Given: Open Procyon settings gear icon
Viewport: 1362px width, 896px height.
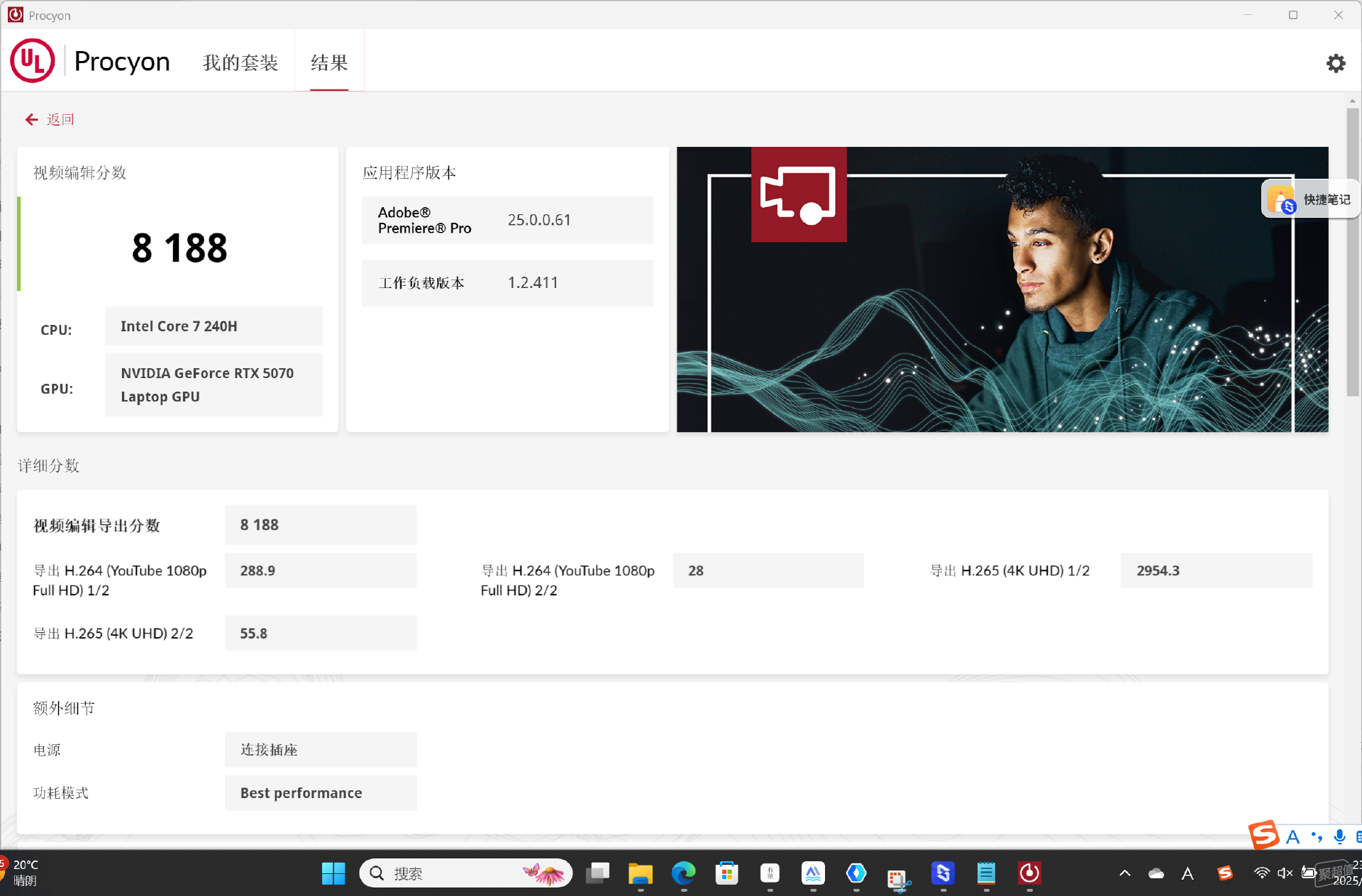Looking at the screenshot, I should [x=1336, y=63].
